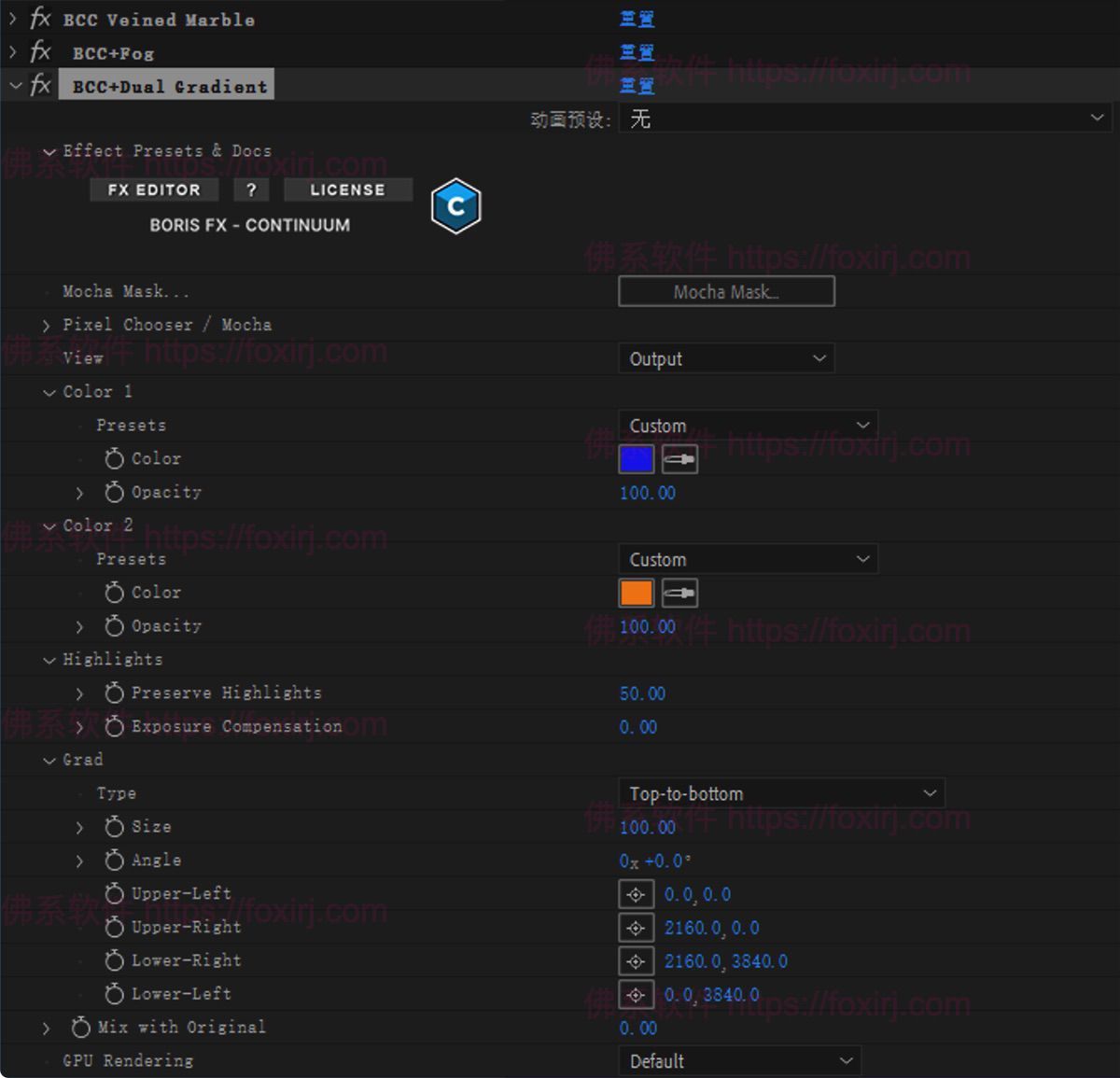1120x1078 pixels.
Task: Click the blue Color 1 swatch
Action: (636, 458)
